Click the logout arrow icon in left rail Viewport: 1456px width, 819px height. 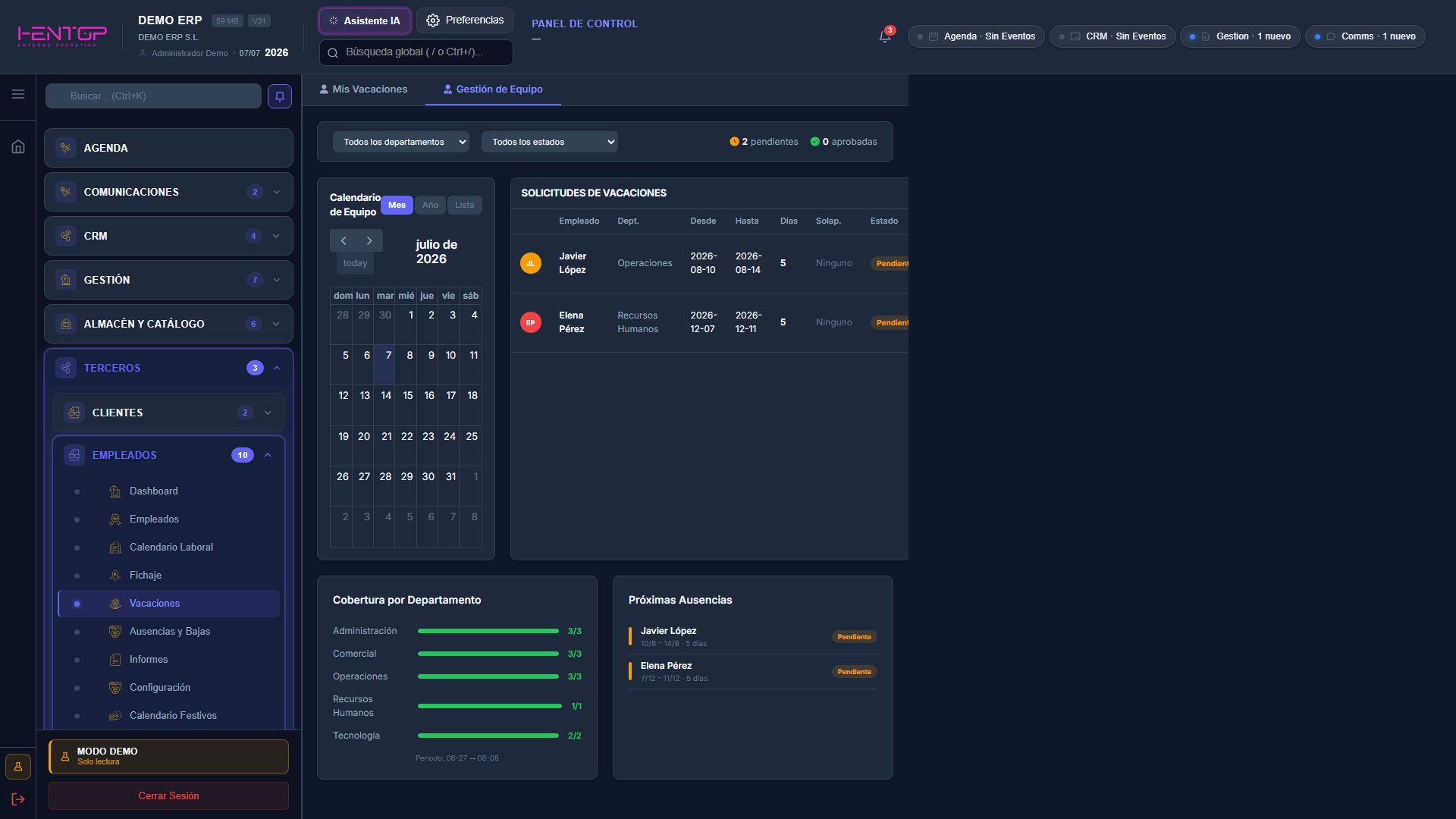[18, 799]
